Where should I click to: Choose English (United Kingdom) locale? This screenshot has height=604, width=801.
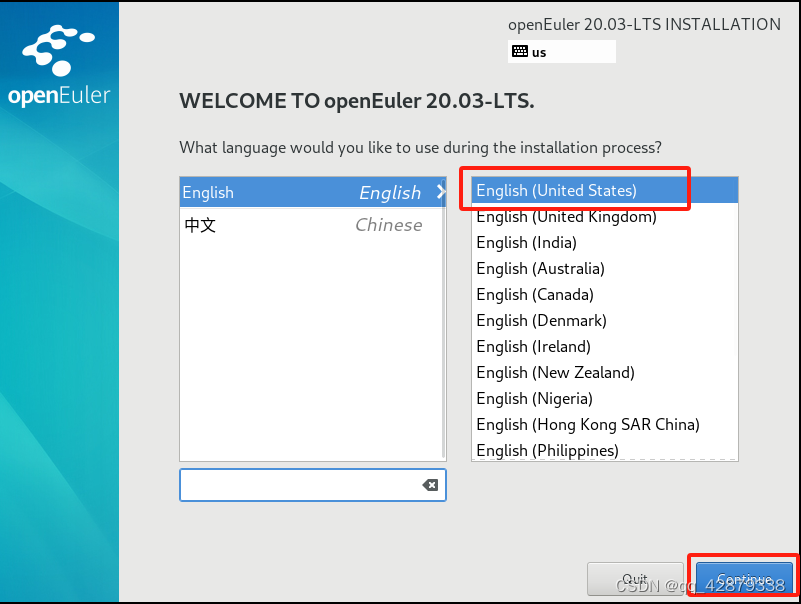[x=605, y=216]
